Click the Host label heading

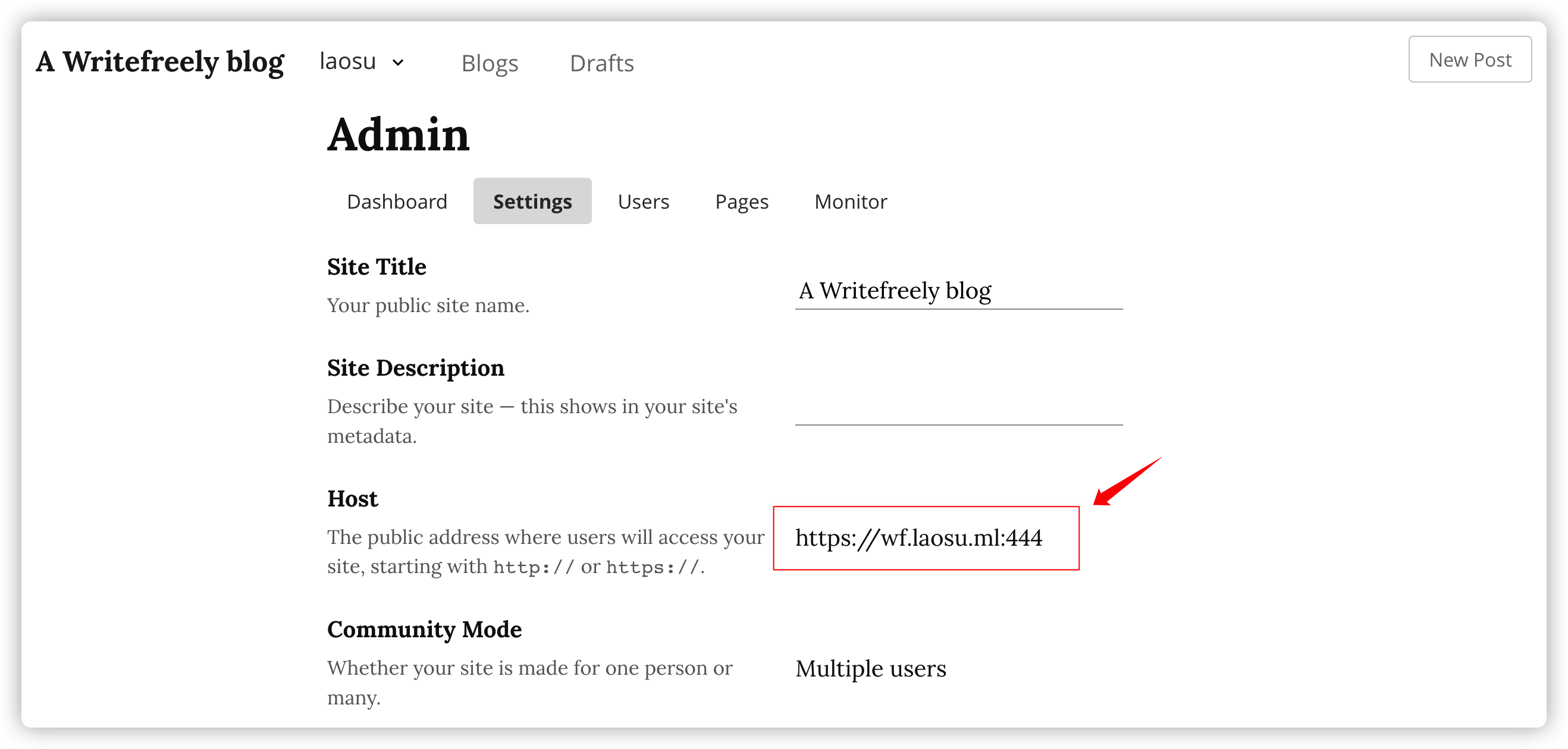click(352, 499)
